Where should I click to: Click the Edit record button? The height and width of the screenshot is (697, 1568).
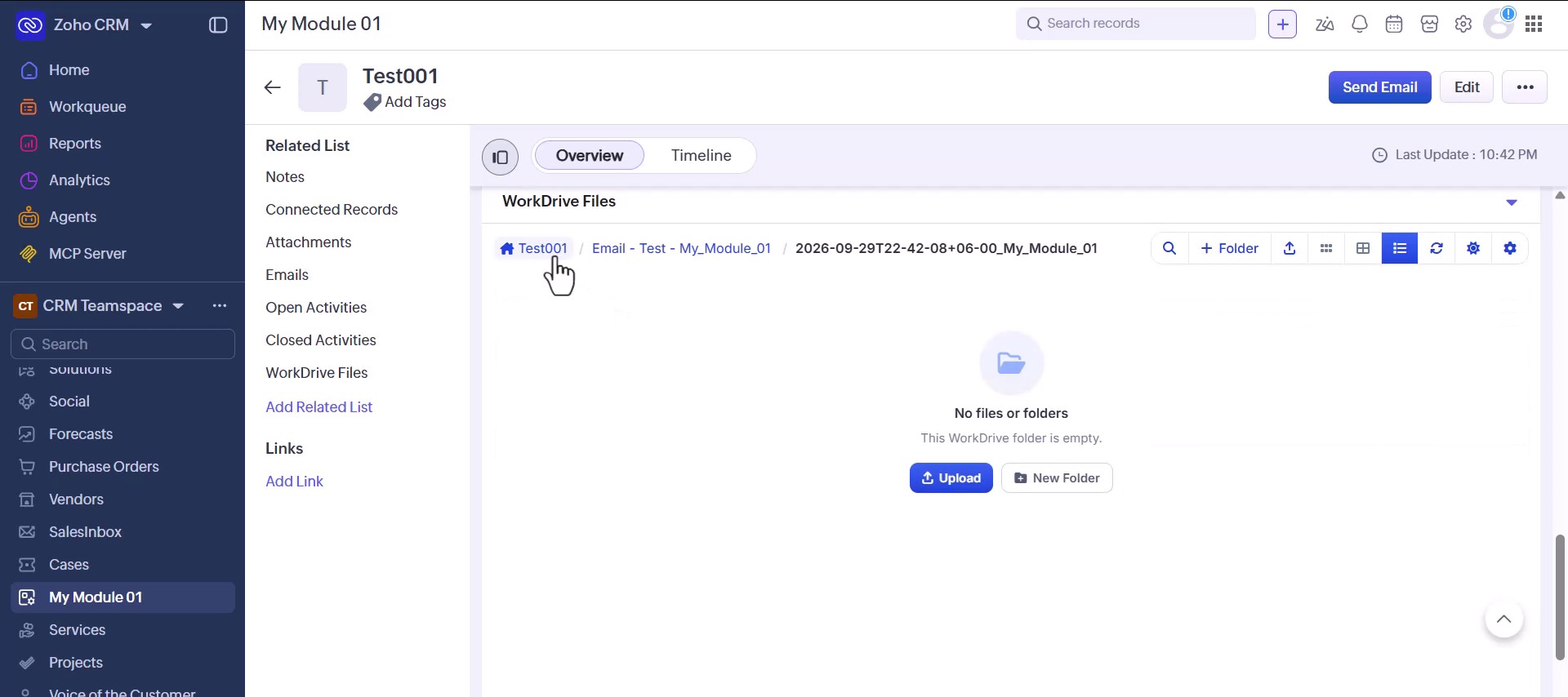click(1467, 87)
